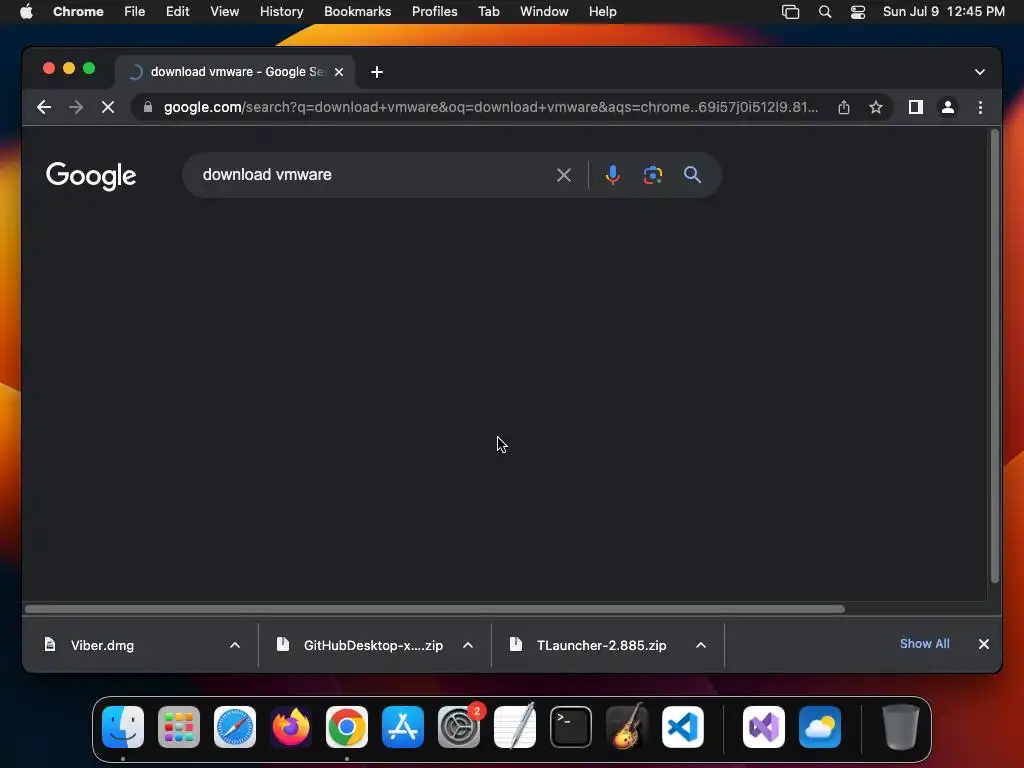Stop loading the page
1024x768 pixels.
coord(108,107)
